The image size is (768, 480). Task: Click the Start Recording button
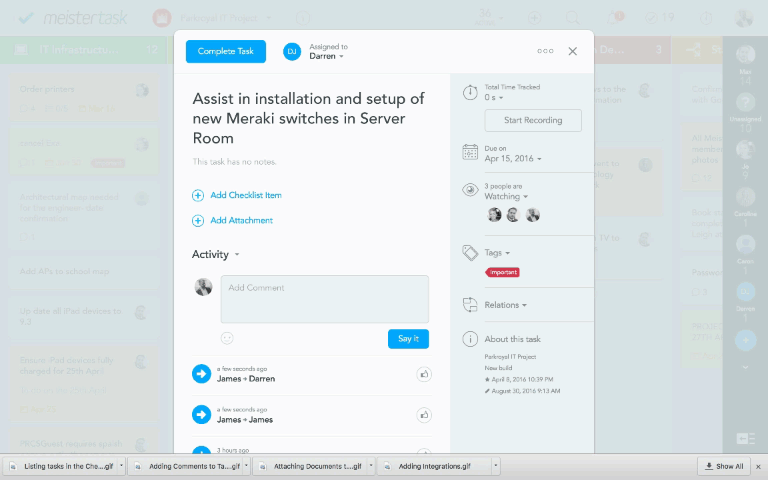point(532,120)
